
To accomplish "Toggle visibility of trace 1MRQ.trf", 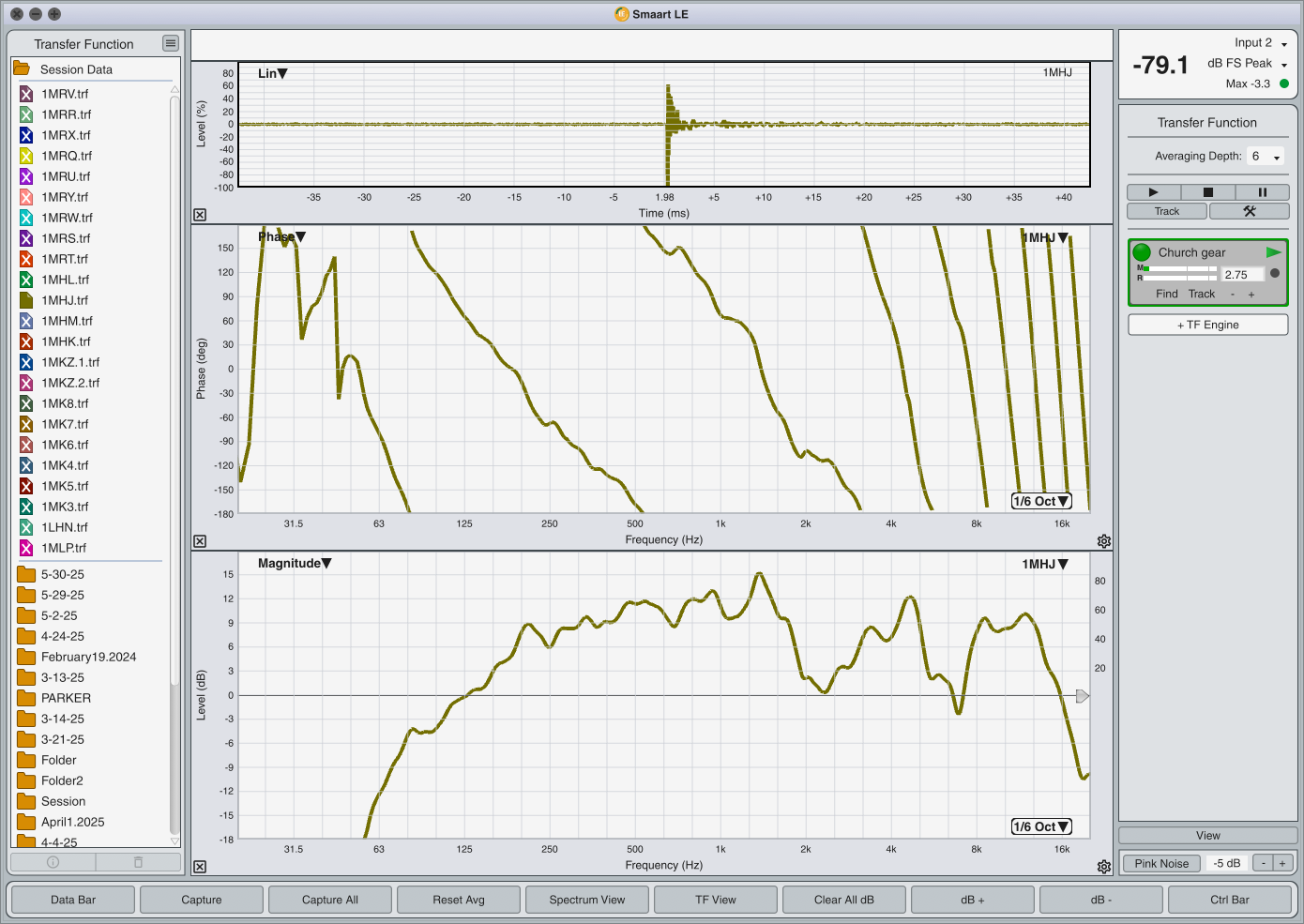I will coord(26,156).
